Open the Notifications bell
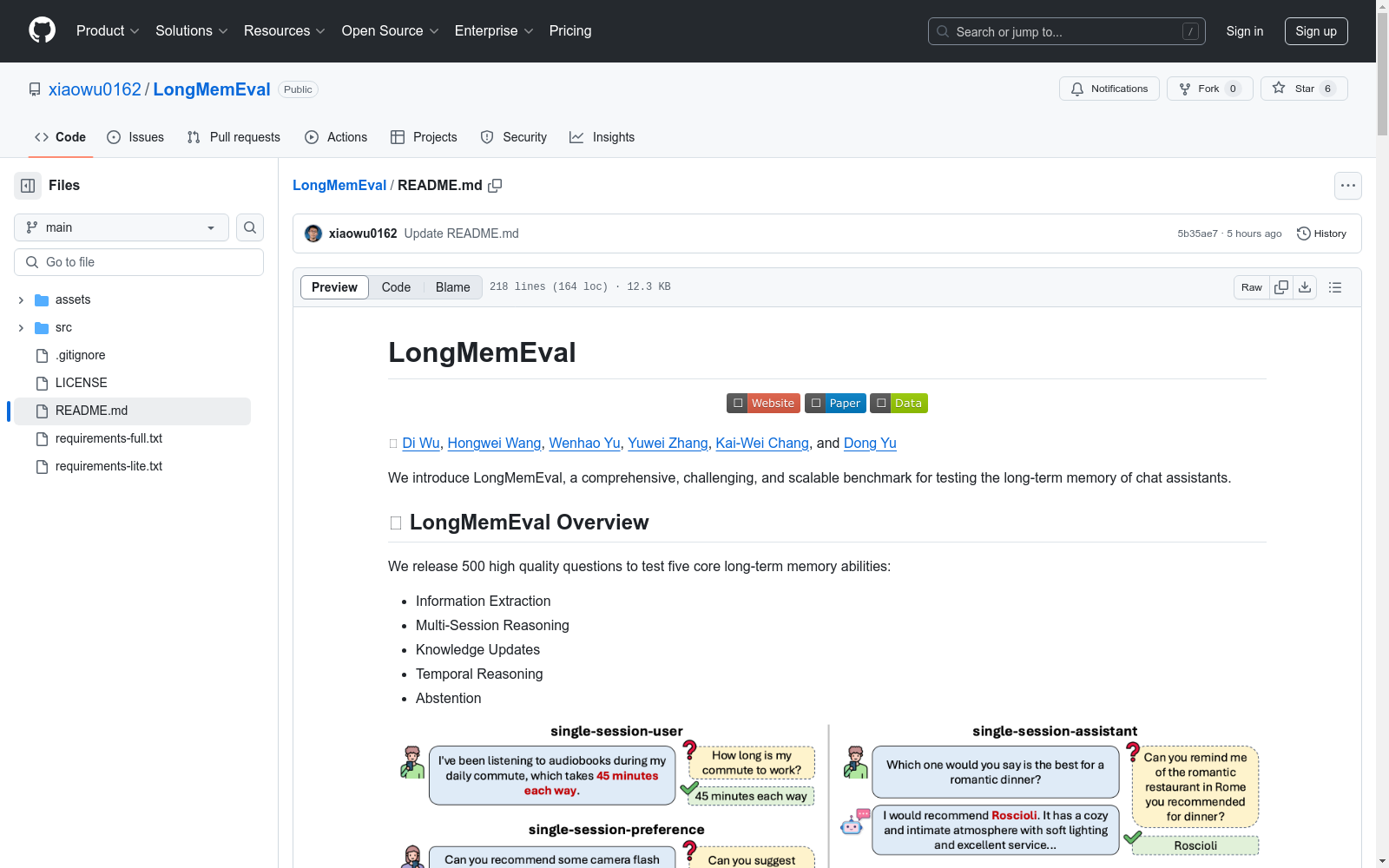Screen dimensions: 1389x868 [x=1109, y=88]
